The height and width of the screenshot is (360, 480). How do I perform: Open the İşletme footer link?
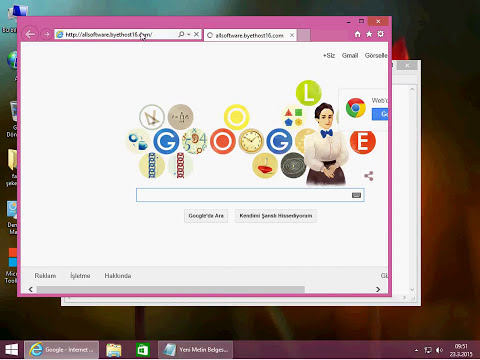click(80, 276)
